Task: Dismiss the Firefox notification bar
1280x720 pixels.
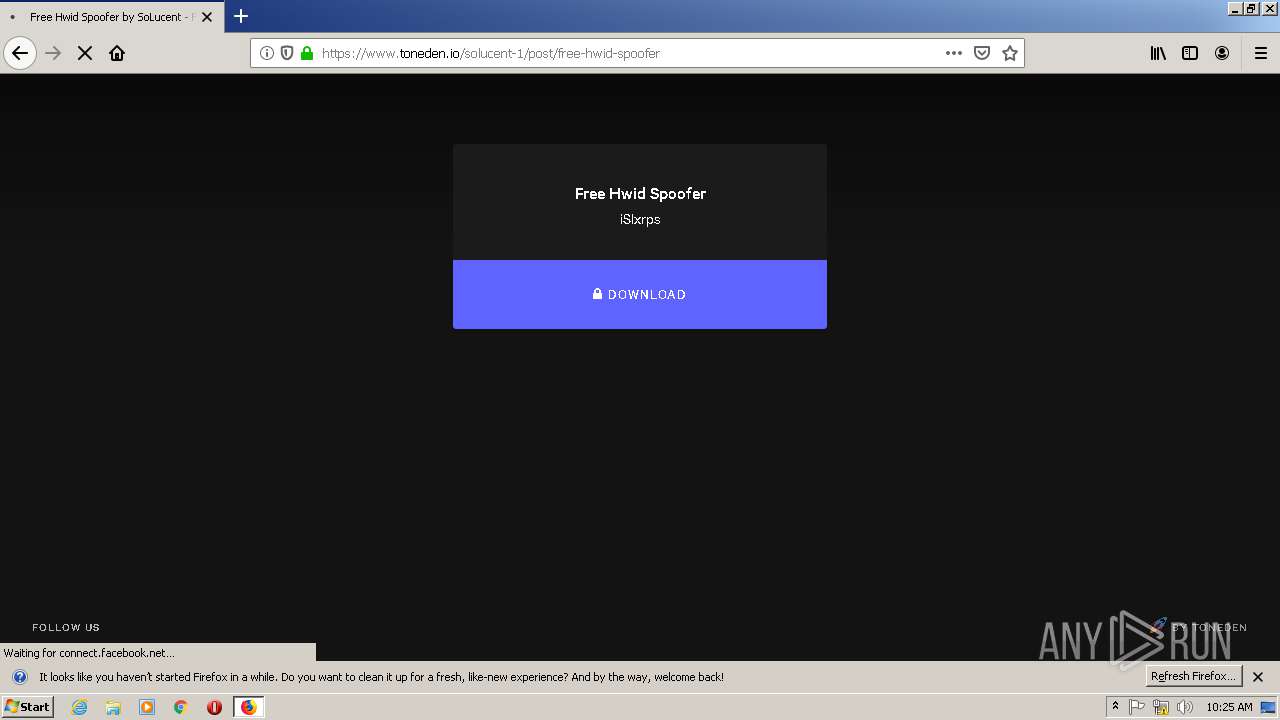Action: click(x=1258, y=677)
